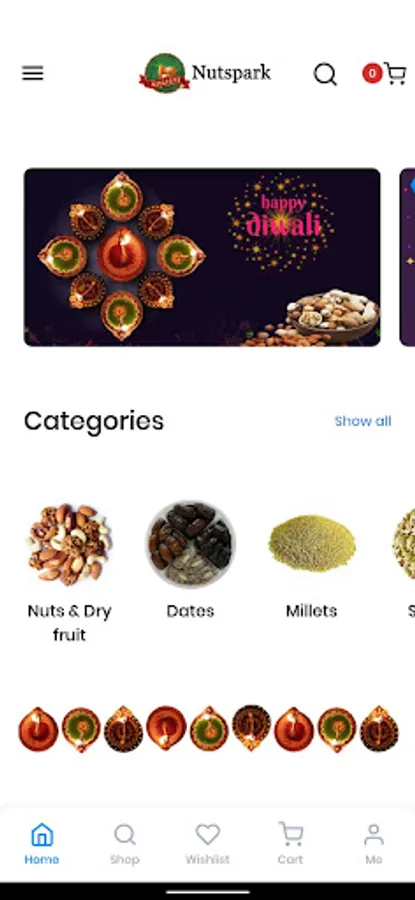Open the cart icon in top header
This screenshot has width=415, height=900.
(395, 73)
